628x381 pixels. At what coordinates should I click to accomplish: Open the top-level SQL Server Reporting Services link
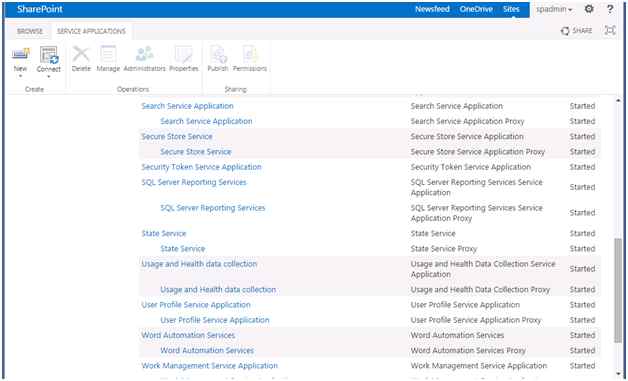(x=194, y=182)
